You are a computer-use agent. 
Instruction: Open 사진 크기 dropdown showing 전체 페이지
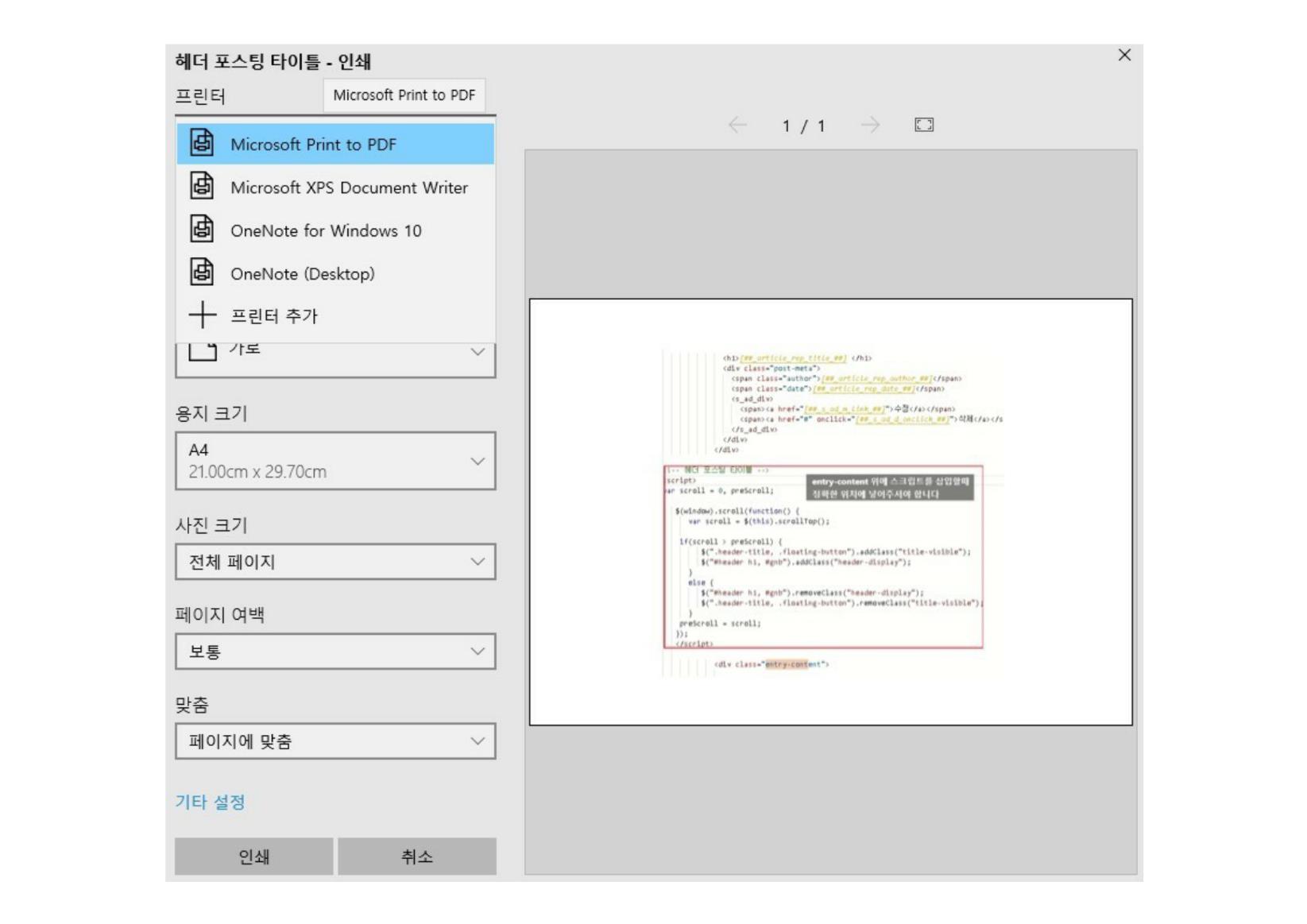pyautogui.click(x=335, y=562)
